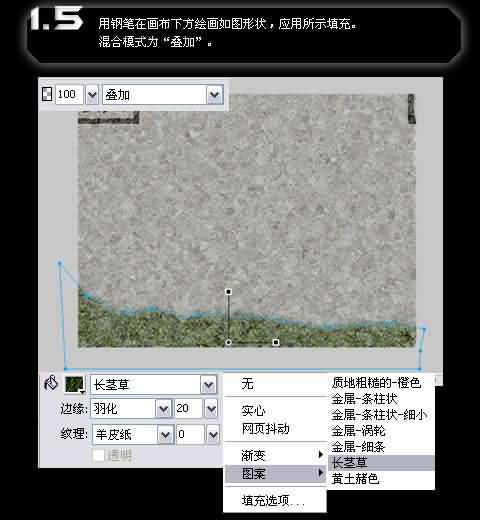
Task: Open the 羽化 edge dropdown
Action: pos(164,409)
